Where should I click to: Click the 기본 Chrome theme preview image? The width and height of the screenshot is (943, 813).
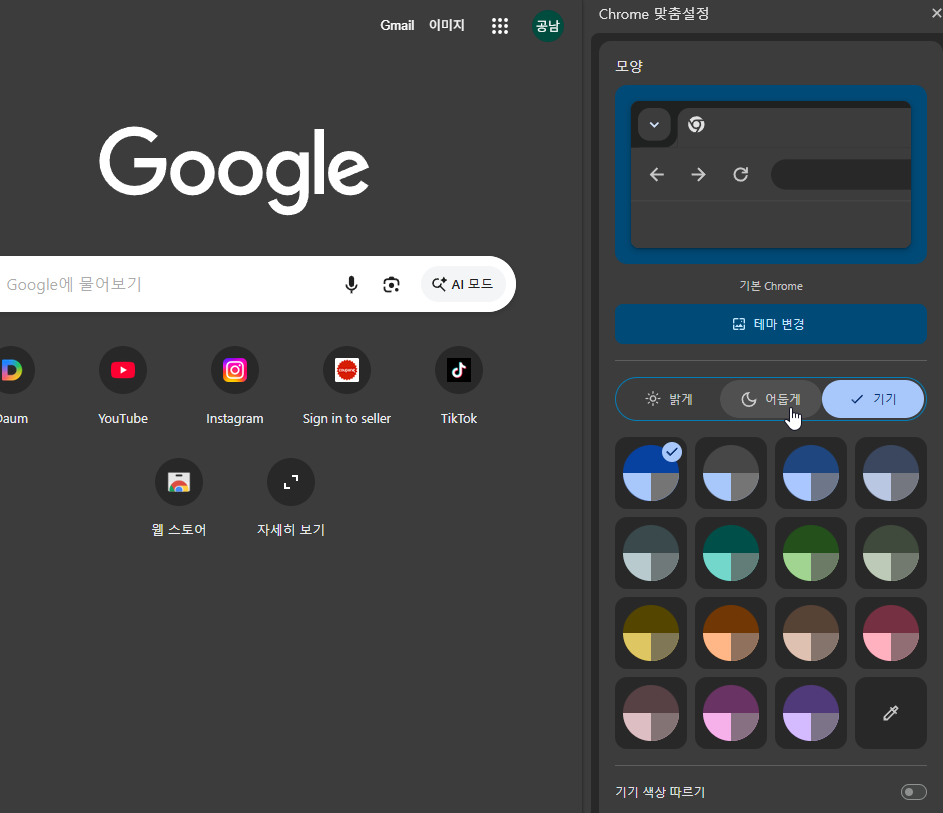pyautogui.click(x=770, y=174)
